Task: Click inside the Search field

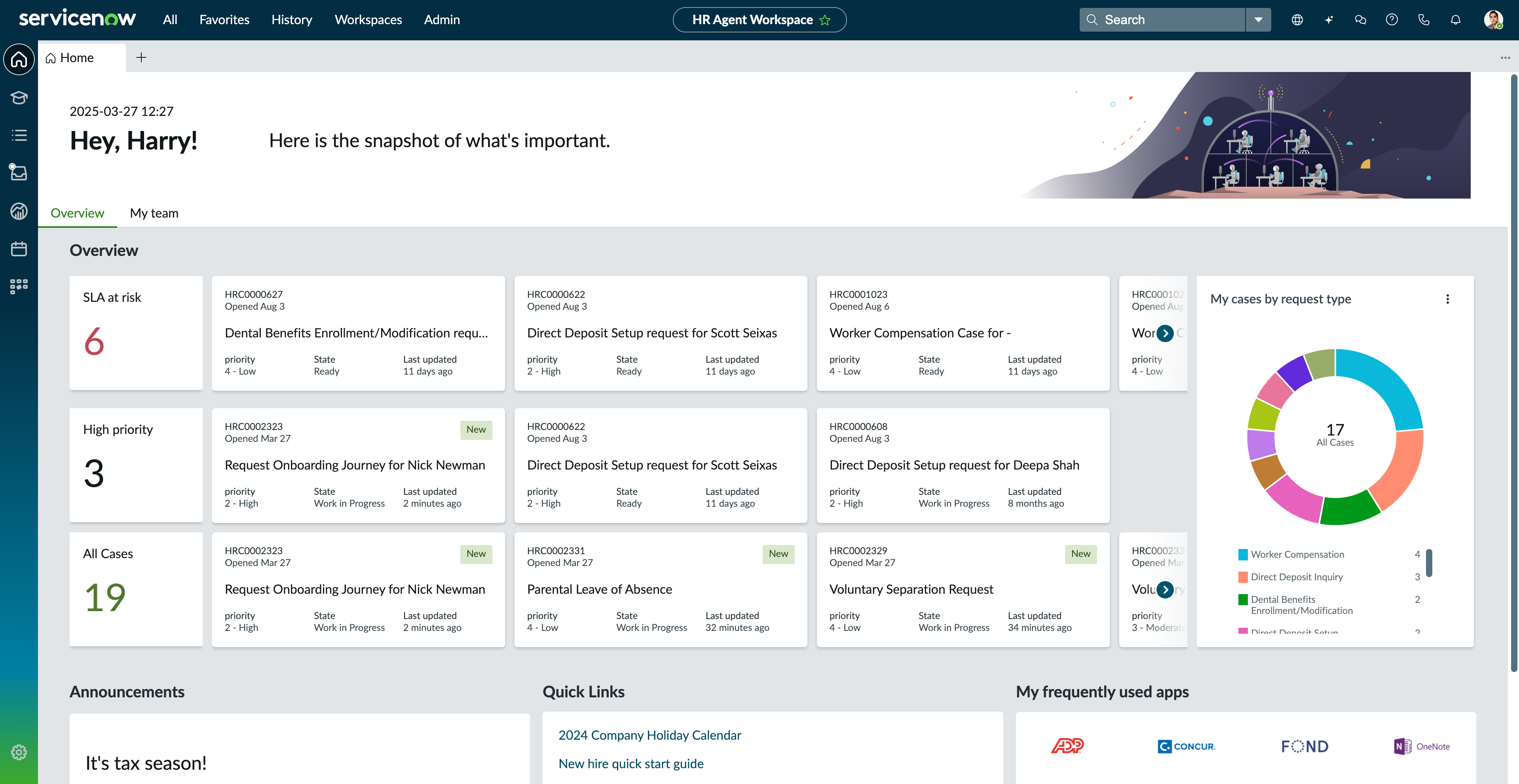Action: pos(1162,19)
